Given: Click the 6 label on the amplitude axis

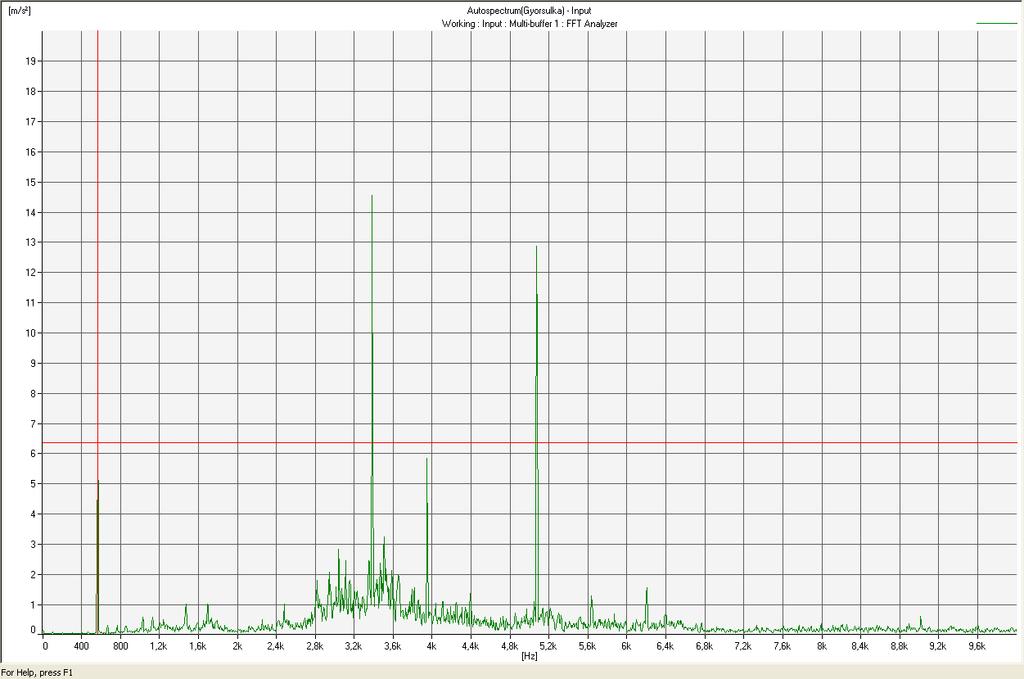Looking at the screenshot, I should pyautogui.click(x=33, y=454).
